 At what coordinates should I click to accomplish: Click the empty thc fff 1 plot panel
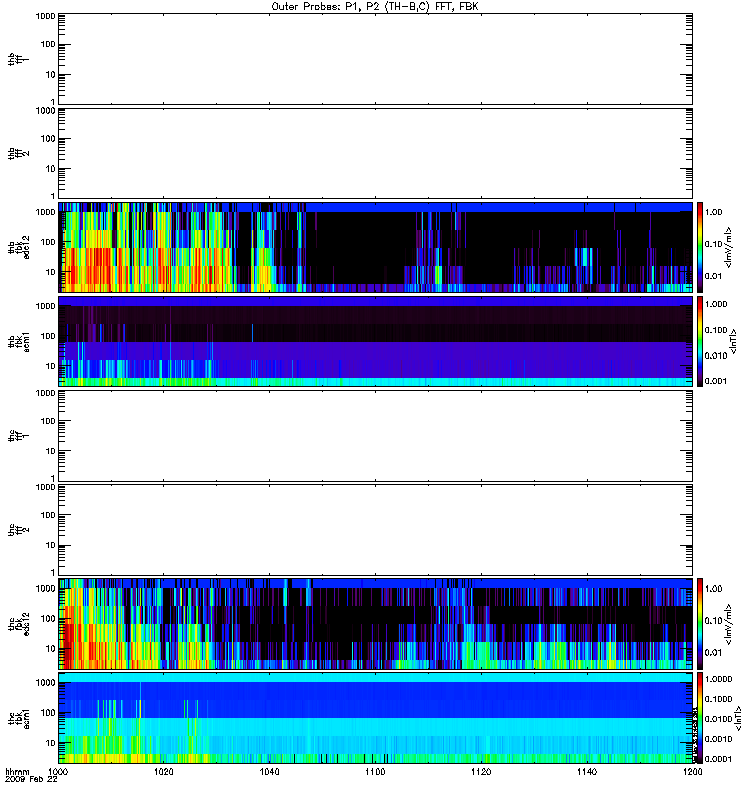click(375, 436)
